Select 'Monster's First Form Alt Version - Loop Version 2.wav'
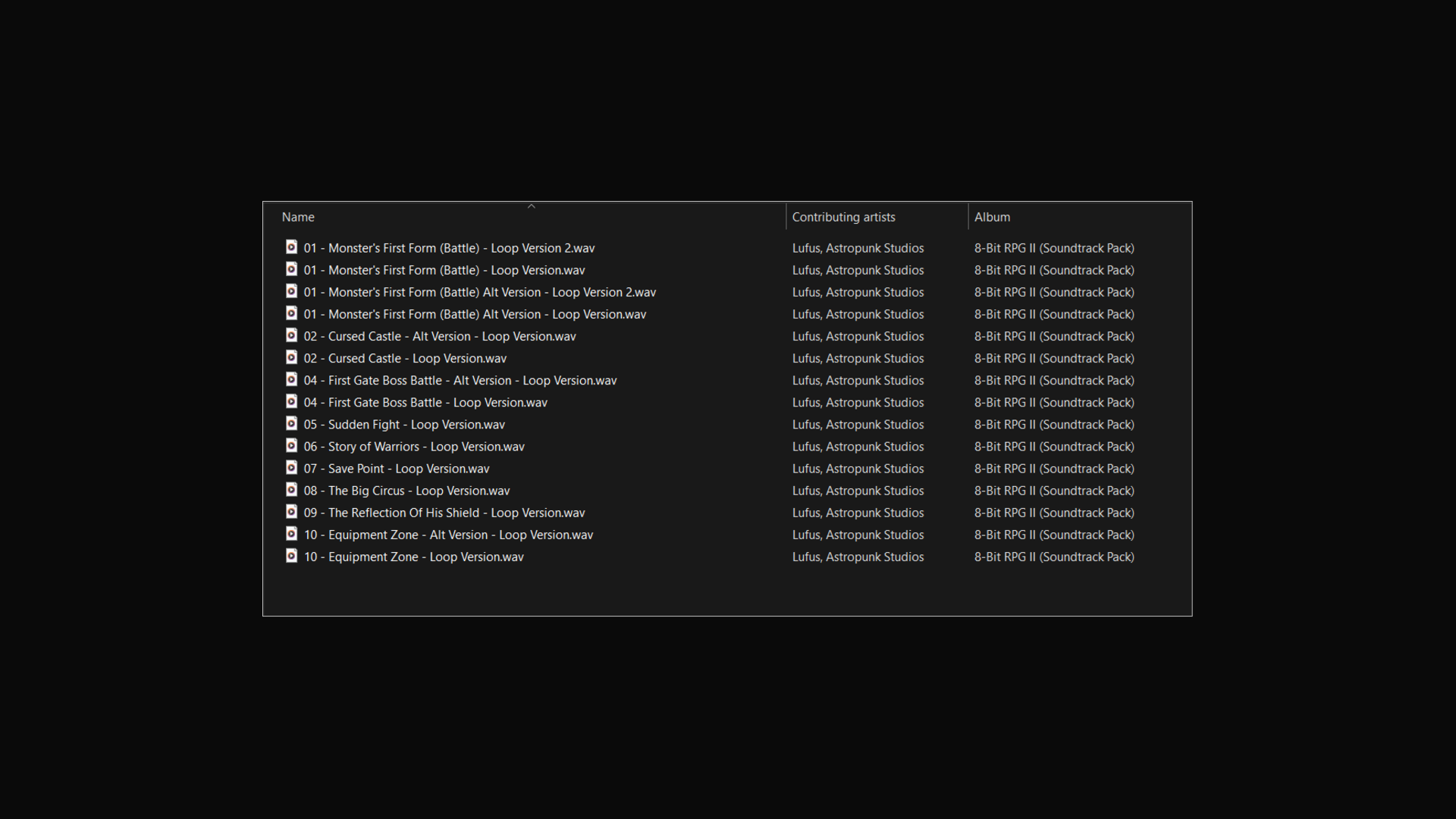Image resolution: width=1456 pixels, height=819 pixels. [x=479, y=292]
